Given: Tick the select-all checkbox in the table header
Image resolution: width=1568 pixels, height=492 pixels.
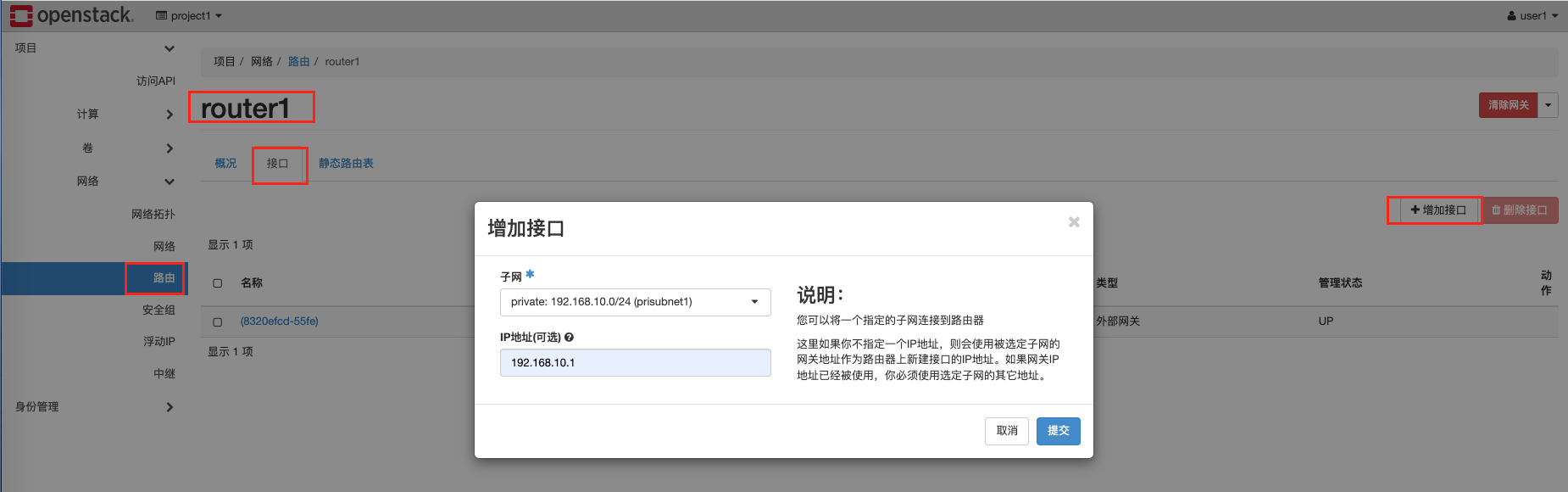Looking at the screenshot, I should point(218,283).
